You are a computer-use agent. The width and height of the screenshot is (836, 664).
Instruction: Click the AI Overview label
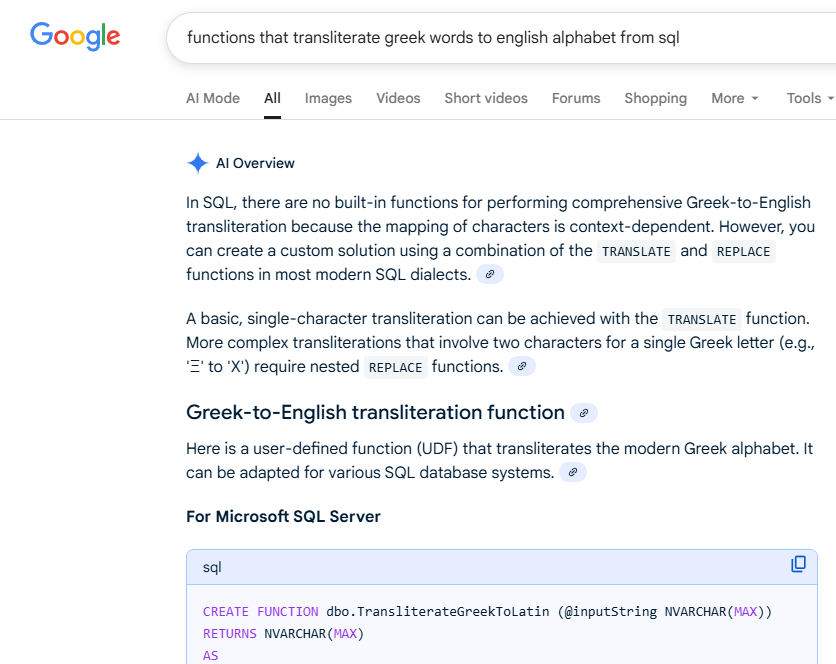pos(255,163)
